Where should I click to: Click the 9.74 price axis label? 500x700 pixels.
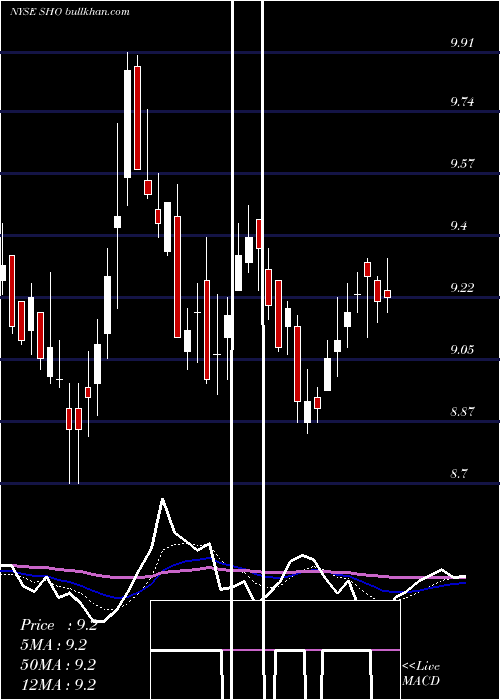pyautogui.click(x=462, y=102)
